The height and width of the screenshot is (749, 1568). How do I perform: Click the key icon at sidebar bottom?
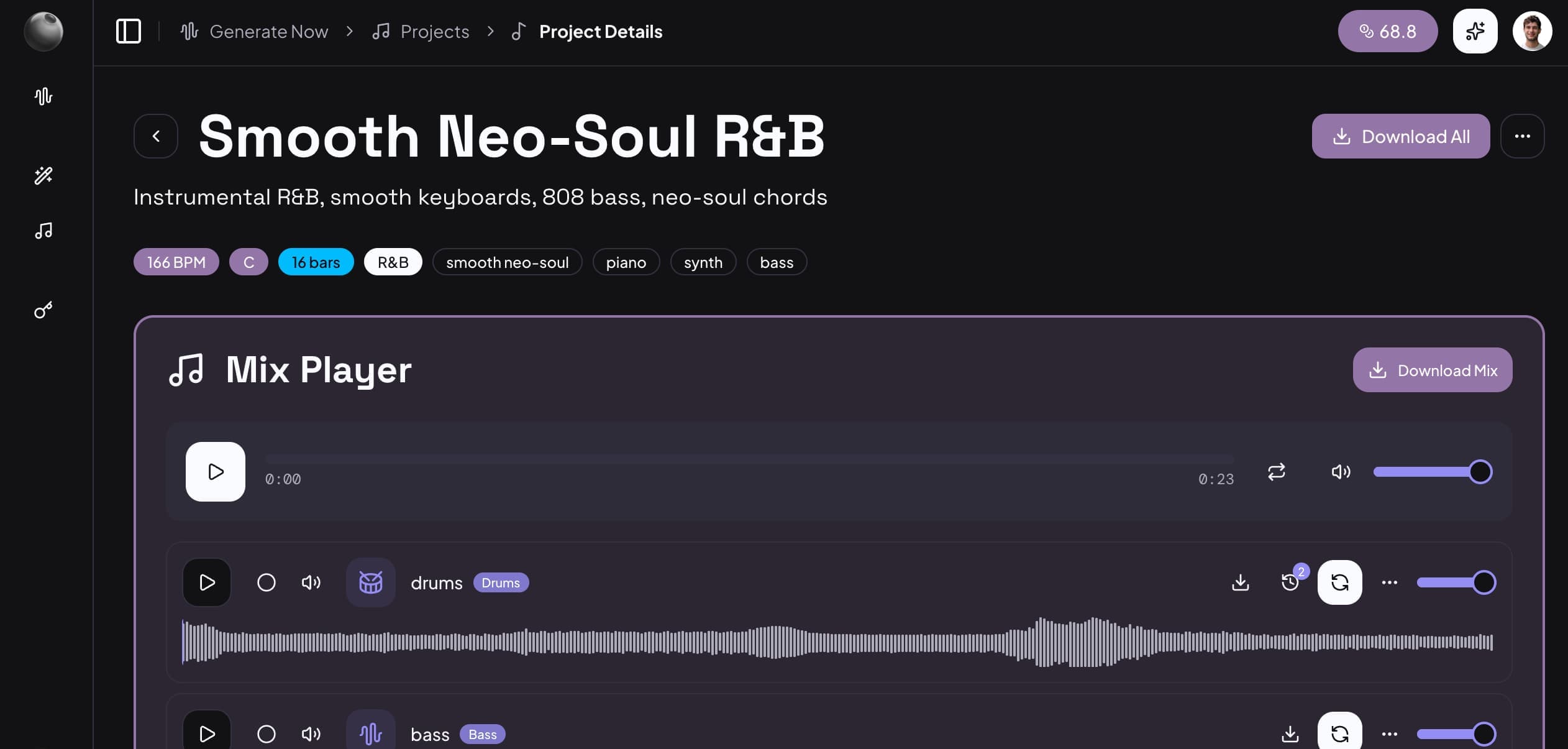(43, 310)
